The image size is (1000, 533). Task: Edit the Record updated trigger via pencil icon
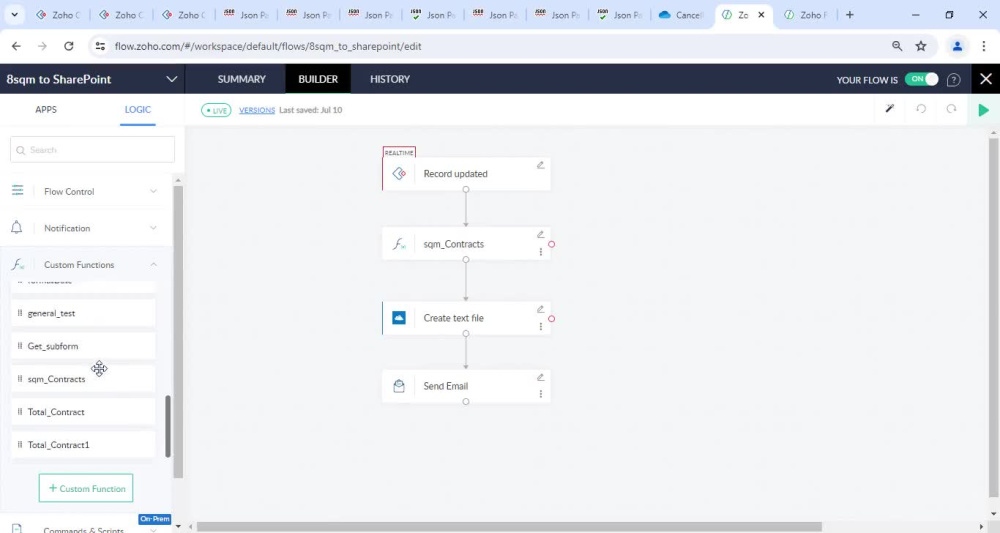coord(540,165)
